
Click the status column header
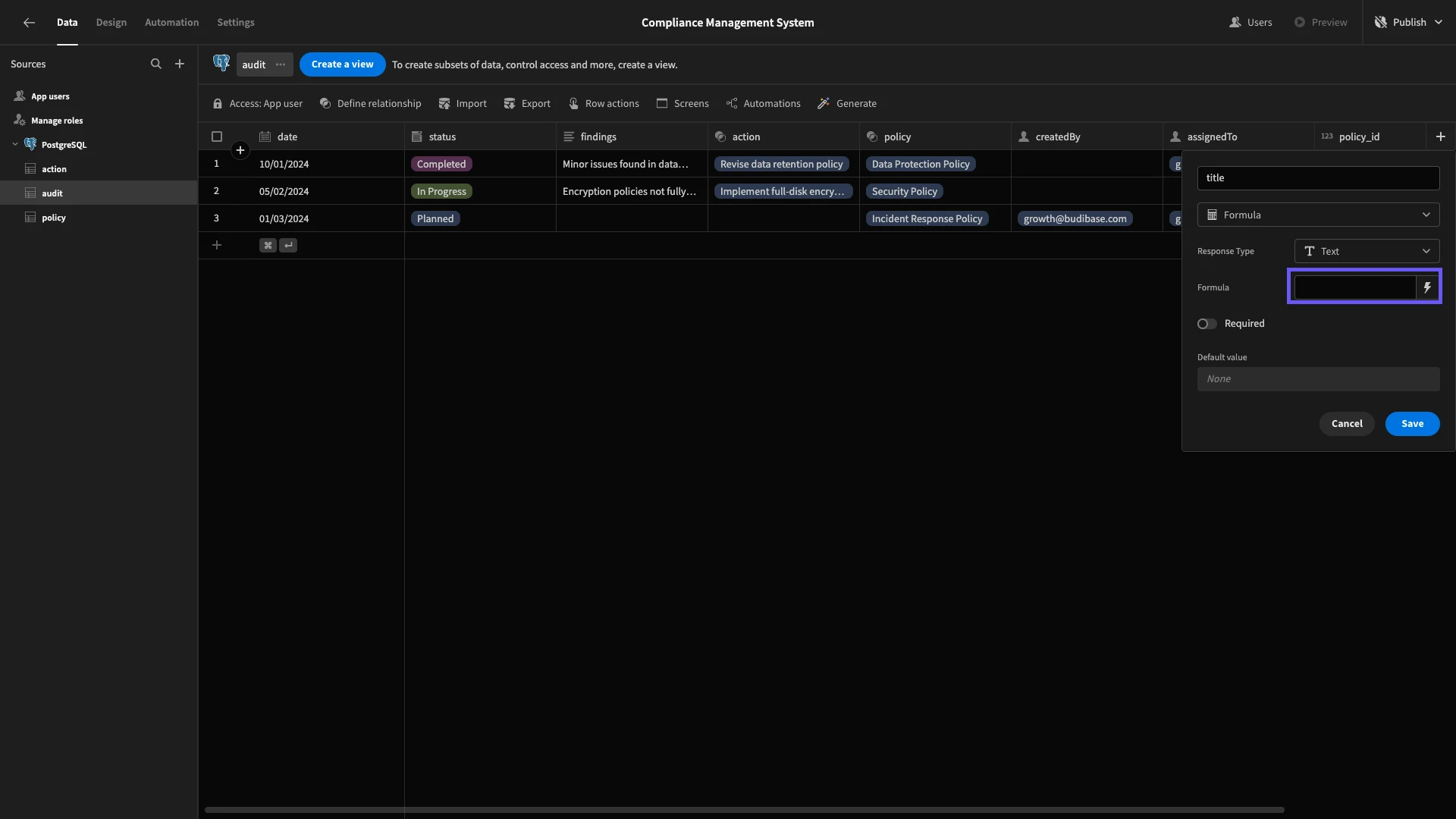(480, 136)
